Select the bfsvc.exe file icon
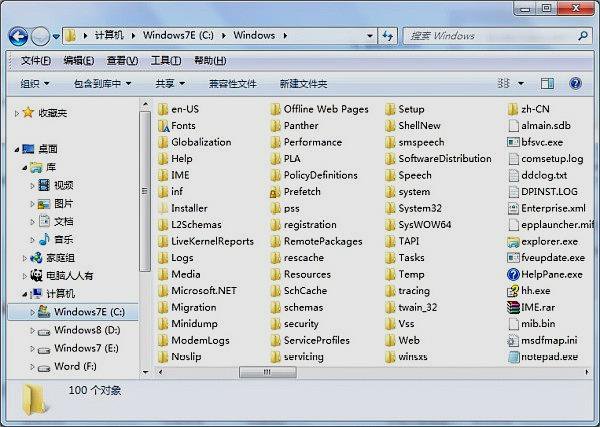The height and width of the screenshot is (427, 600). click(x=513, y=142)
